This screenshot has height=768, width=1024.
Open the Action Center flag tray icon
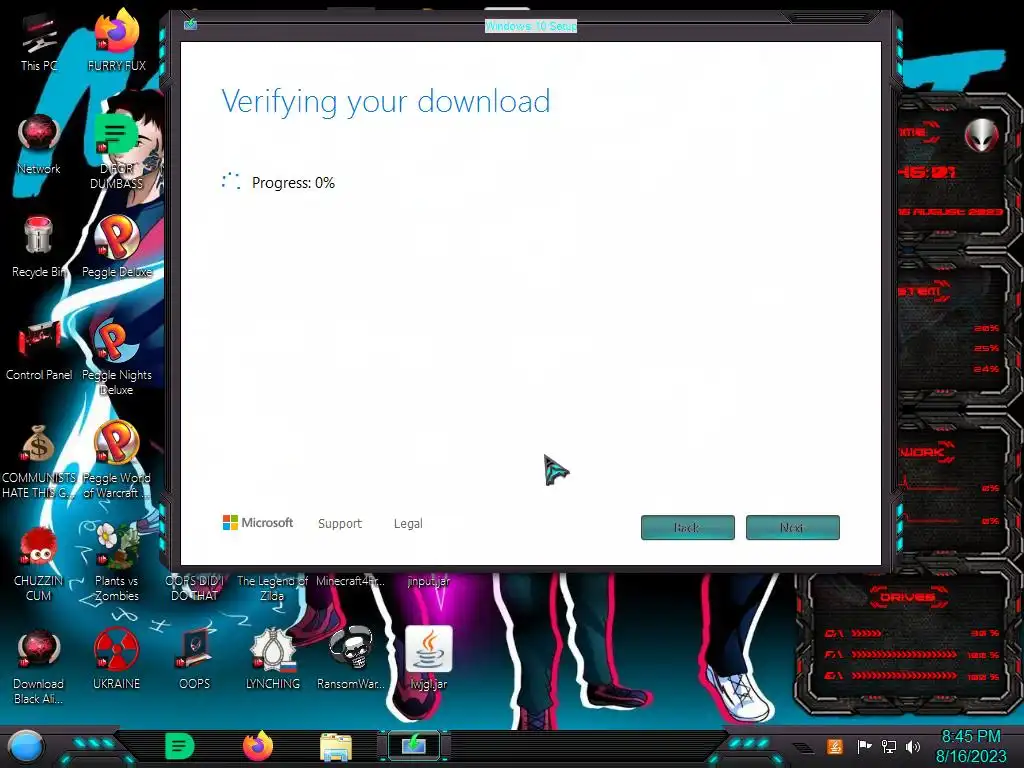pos(865,746)
